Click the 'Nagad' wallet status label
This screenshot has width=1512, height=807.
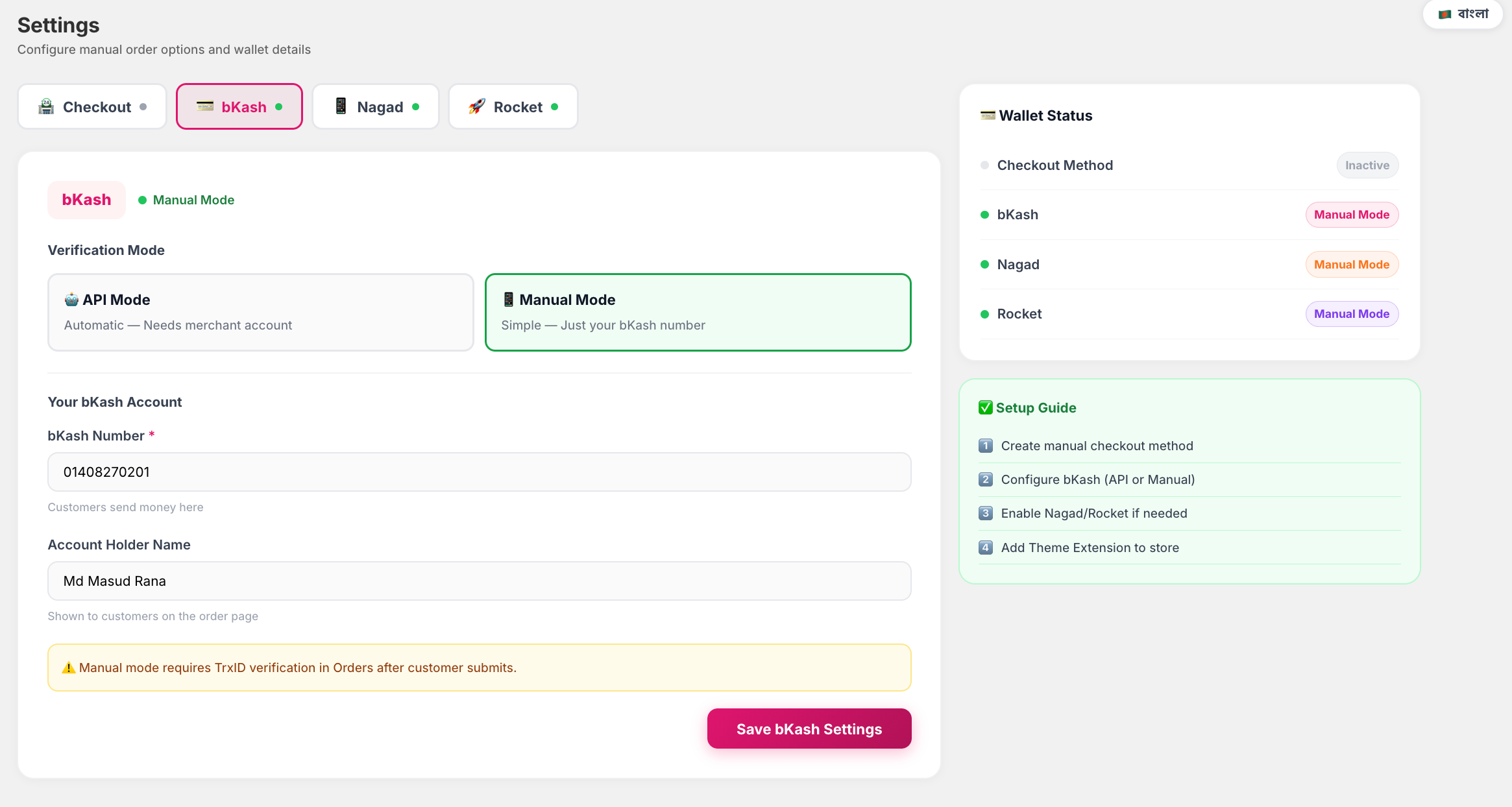(1018, 265)
